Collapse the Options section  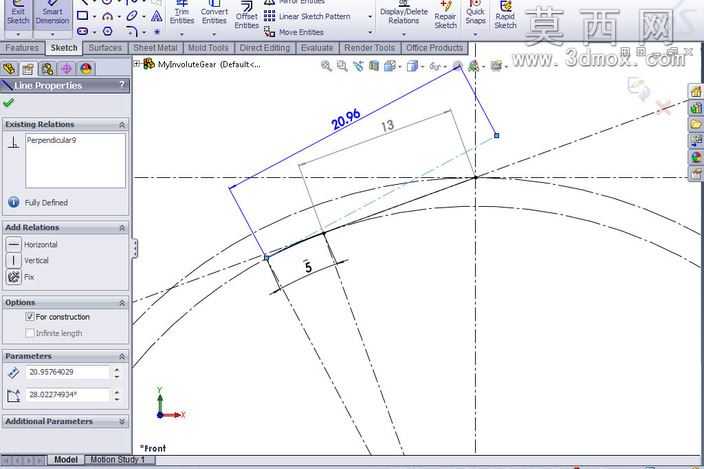pos(122,303)
